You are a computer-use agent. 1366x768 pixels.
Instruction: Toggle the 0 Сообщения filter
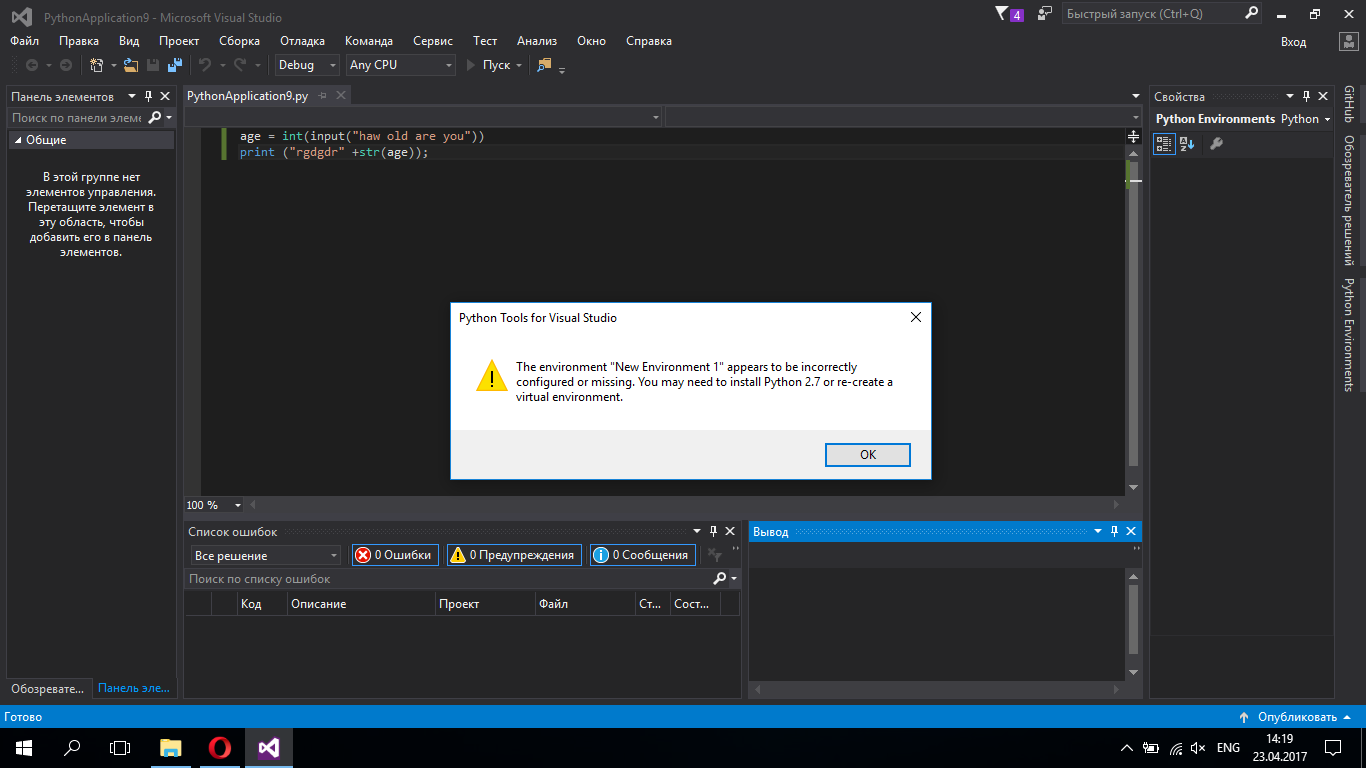tap(642, 555)
